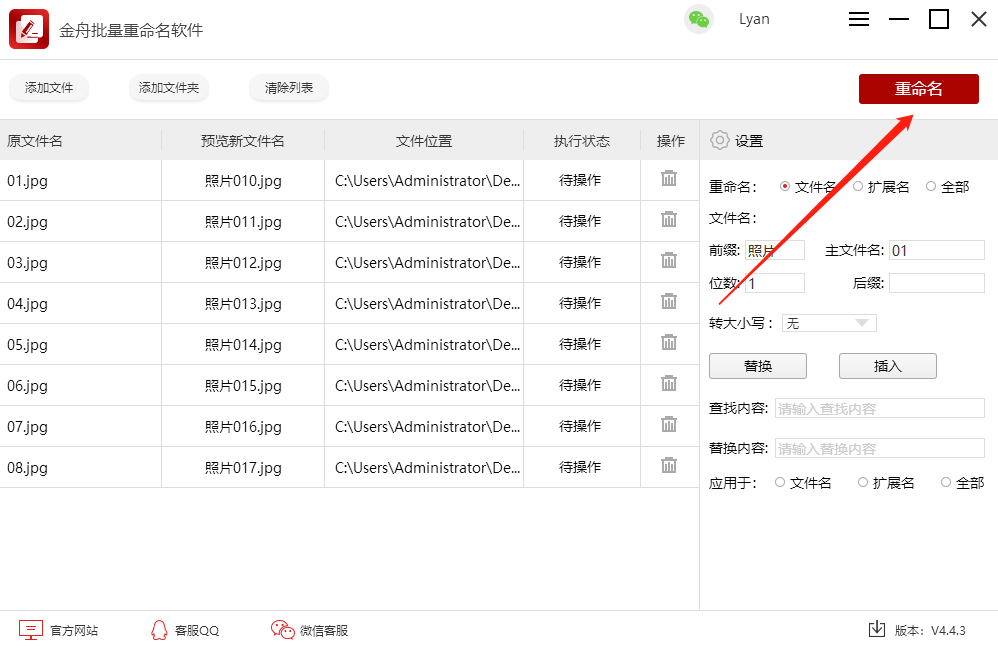
Task: Click the 照片010.jpg preview cell
Action: (x=243, y=181)
